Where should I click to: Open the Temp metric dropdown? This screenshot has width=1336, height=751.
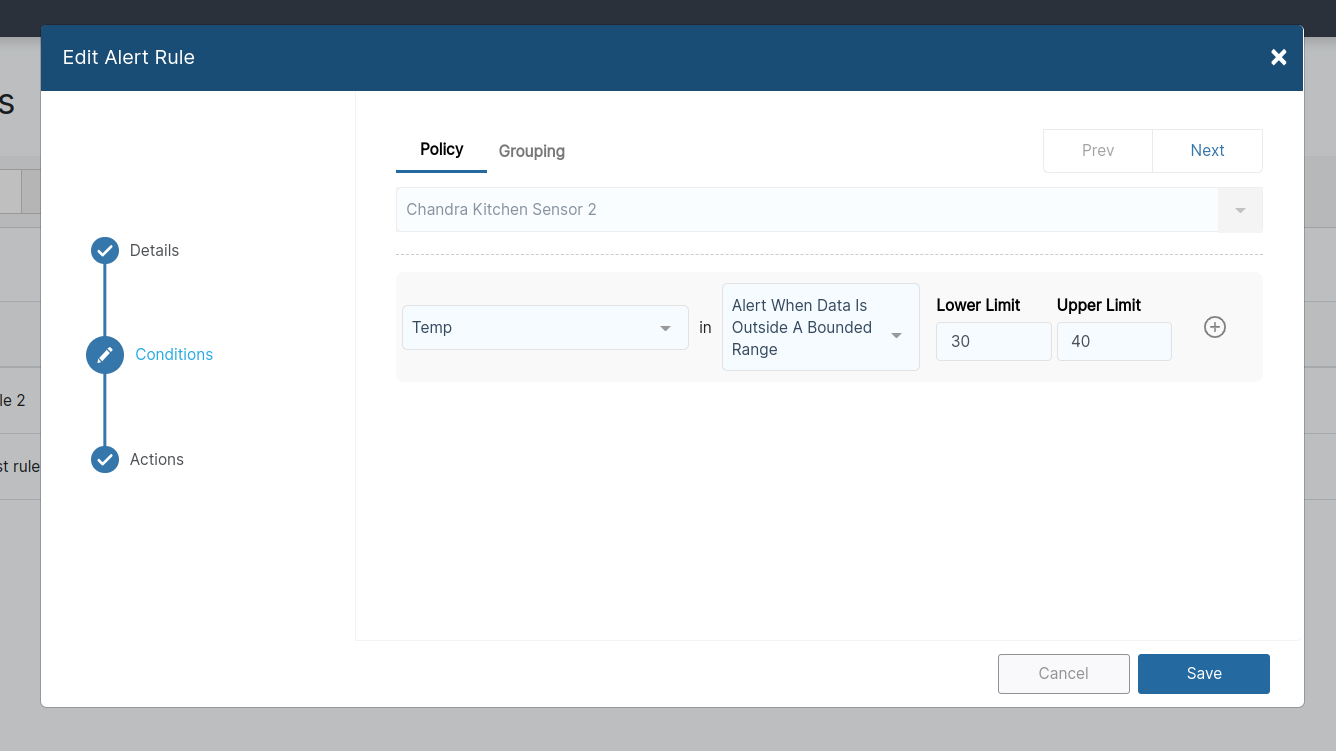coord(544,327)
